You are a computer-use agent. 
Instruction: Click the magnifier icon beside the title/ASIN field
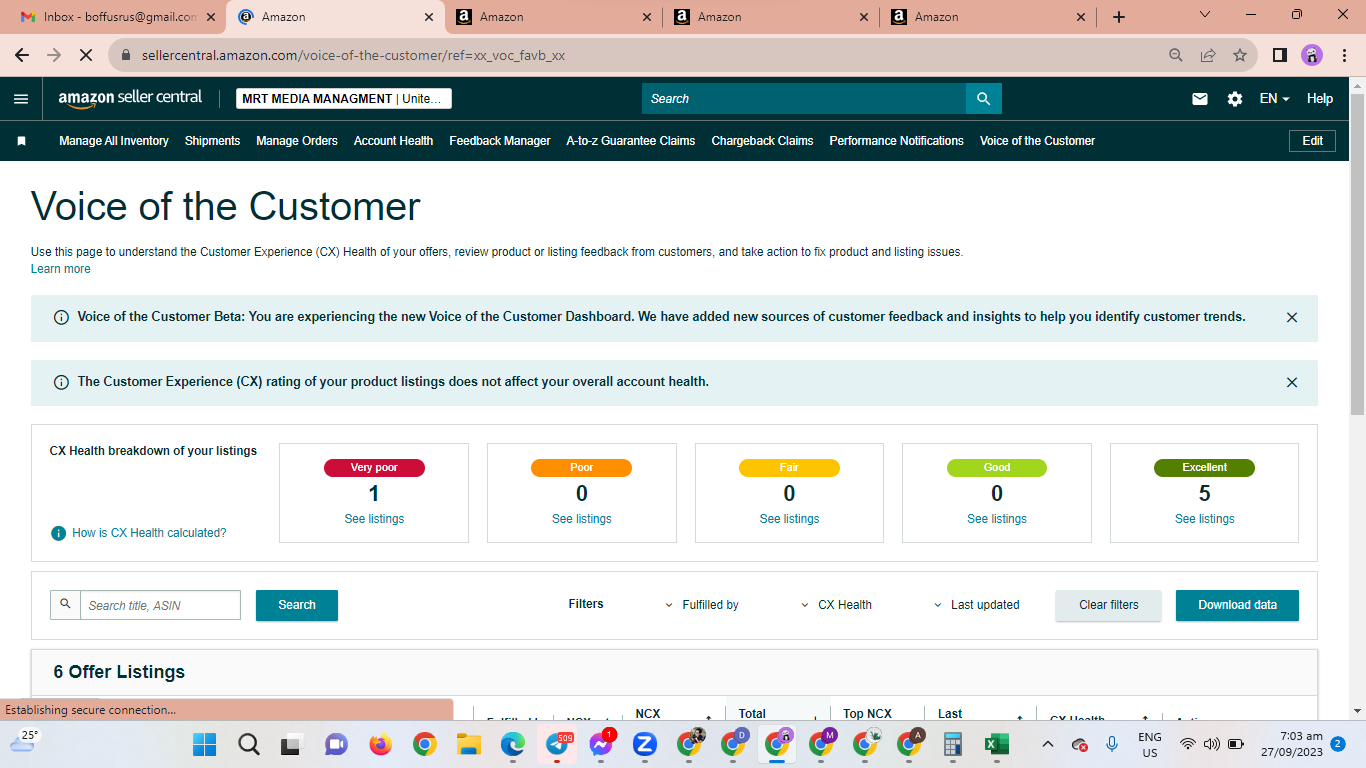[x=66, y=605]
